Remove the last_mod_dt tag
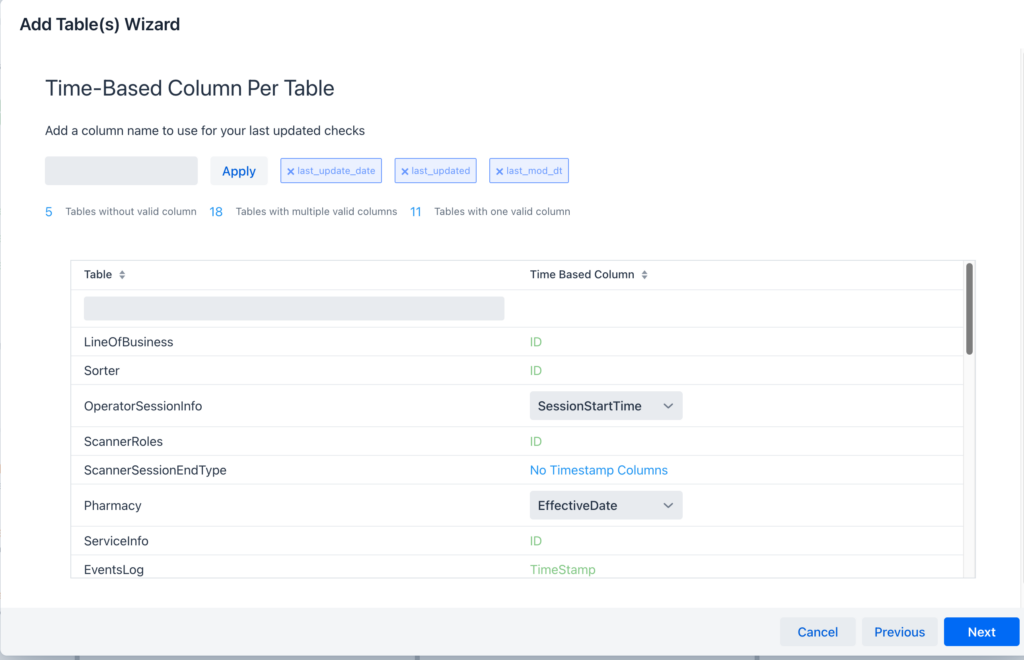The image size is (1024, 660). [x=499, y=172]
